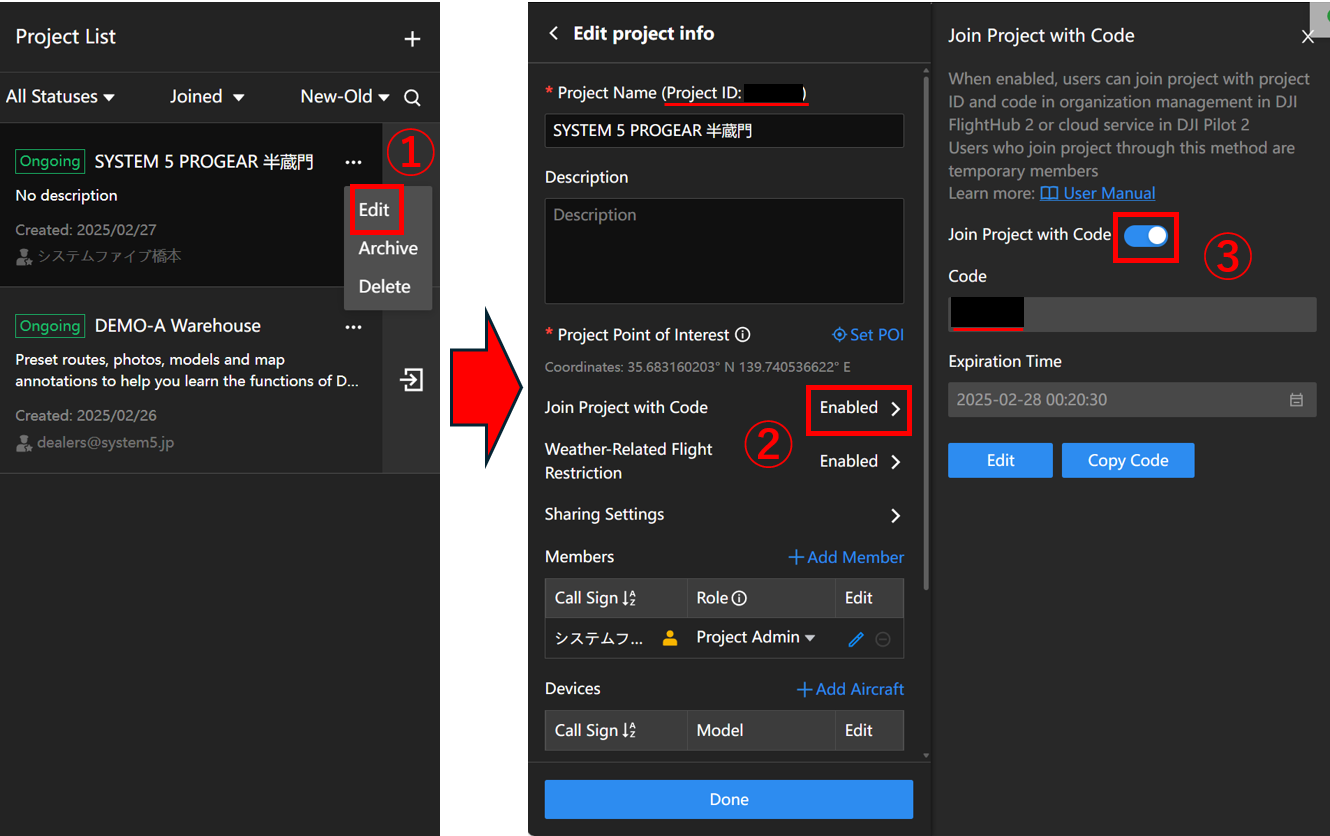Image resolution: width=1330 pixels, height=836 pixels.
Task: Select Archive in project context menu
Action: (x=388, y=248)
